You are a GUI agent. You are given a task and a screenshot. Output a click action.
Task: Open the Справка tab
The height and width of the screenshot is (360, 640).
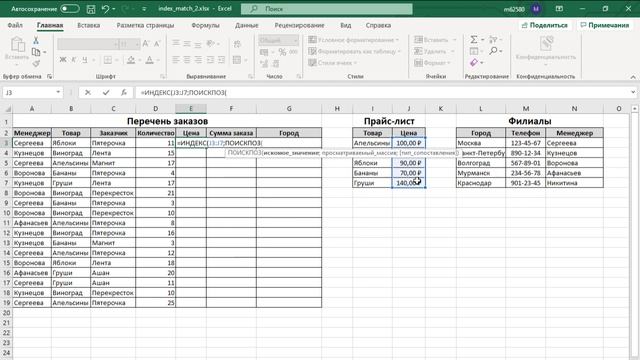[x=378, y=25]
